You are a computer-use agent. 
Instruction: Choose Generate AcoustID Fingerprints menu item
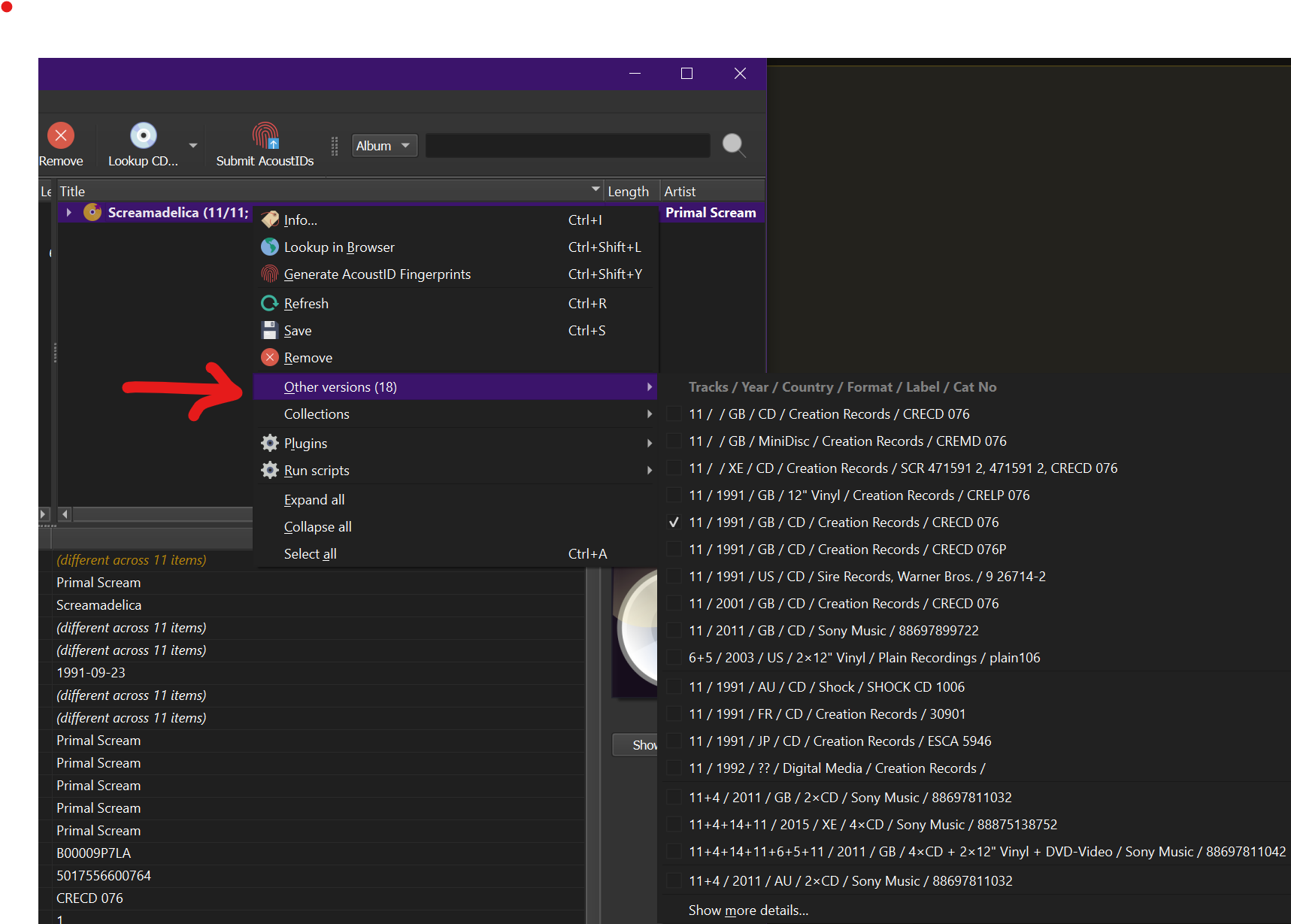tap(377, 274)
